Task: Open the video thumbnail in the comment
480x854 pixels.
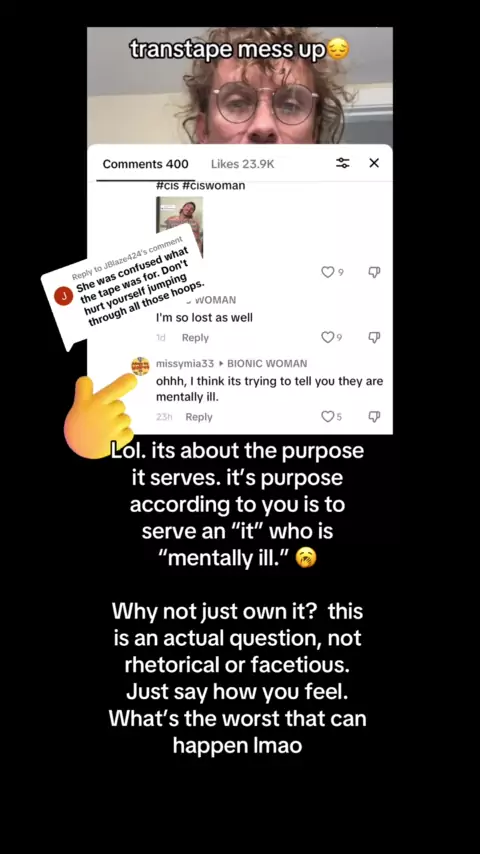Action: (180, 225)
